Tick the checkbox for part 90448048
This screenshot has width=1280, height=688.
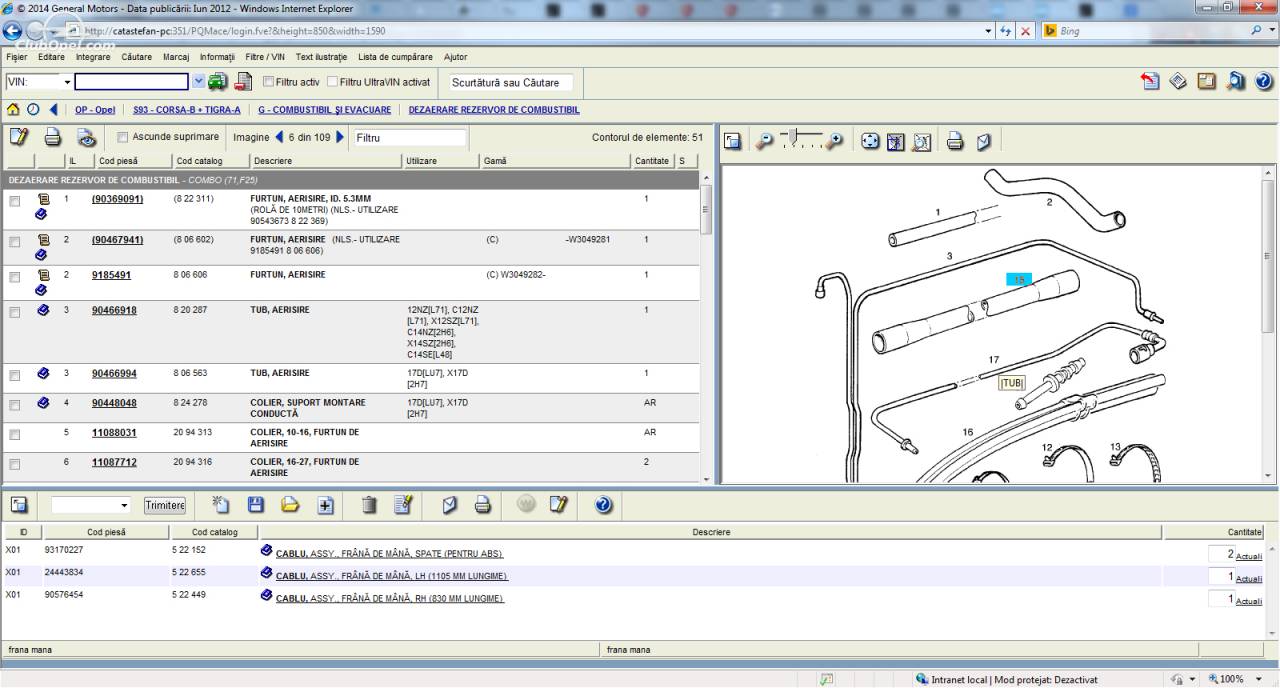[15, 405]
